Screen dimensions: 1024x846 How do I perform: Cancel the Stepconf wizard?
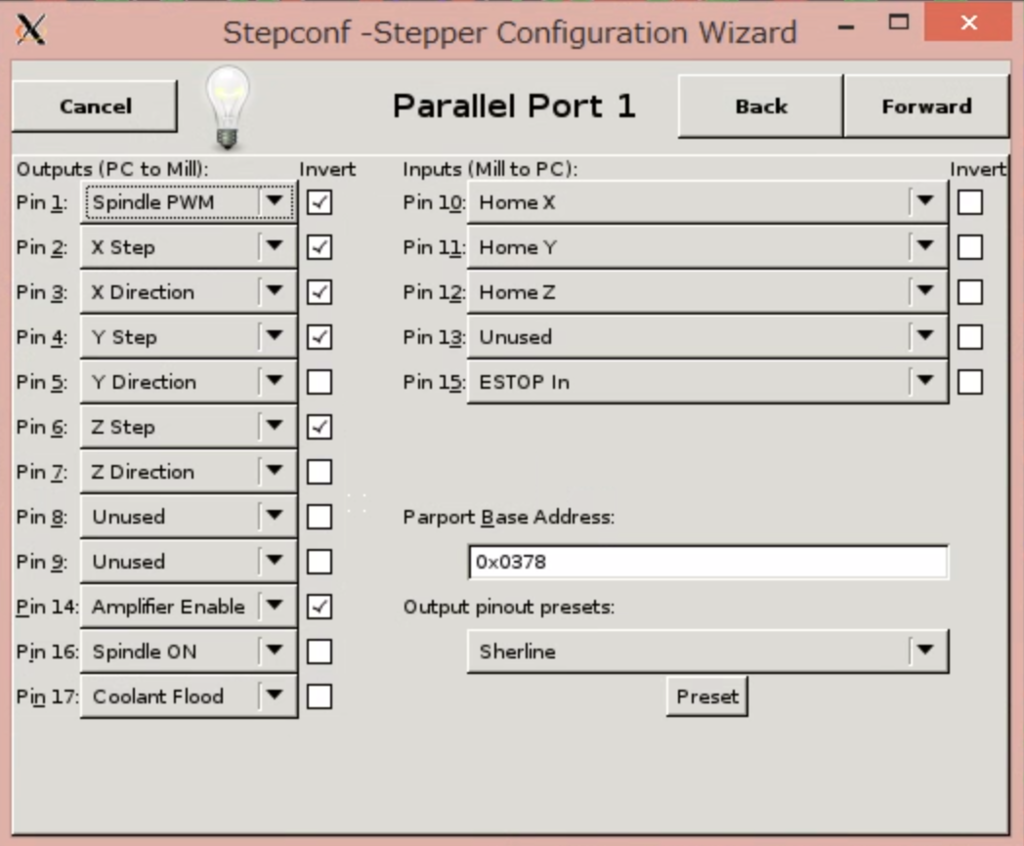click(x=95, y=106)
